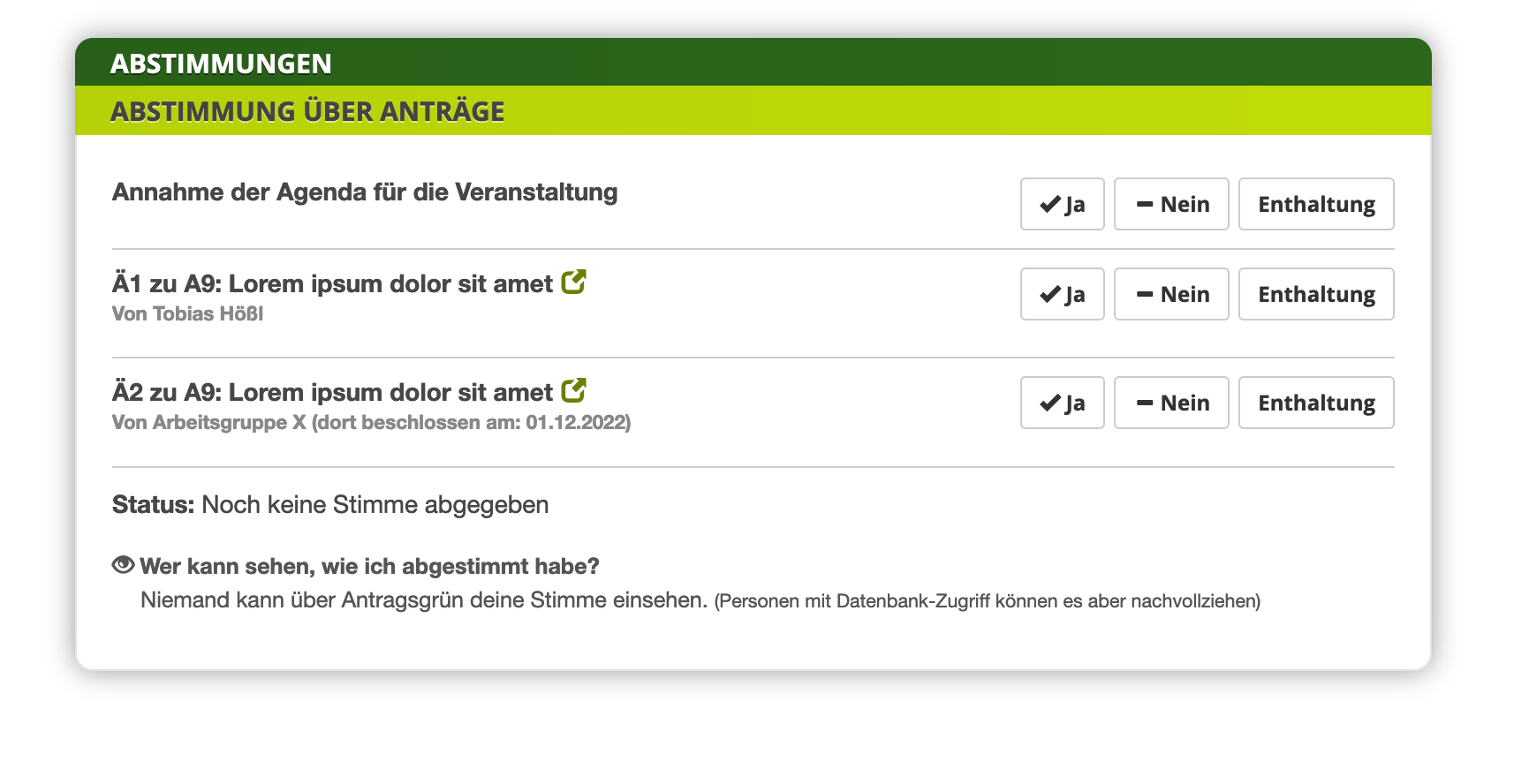
Task: Vote Ja on Ä1 zu A9
Action: click(1062, 294)
